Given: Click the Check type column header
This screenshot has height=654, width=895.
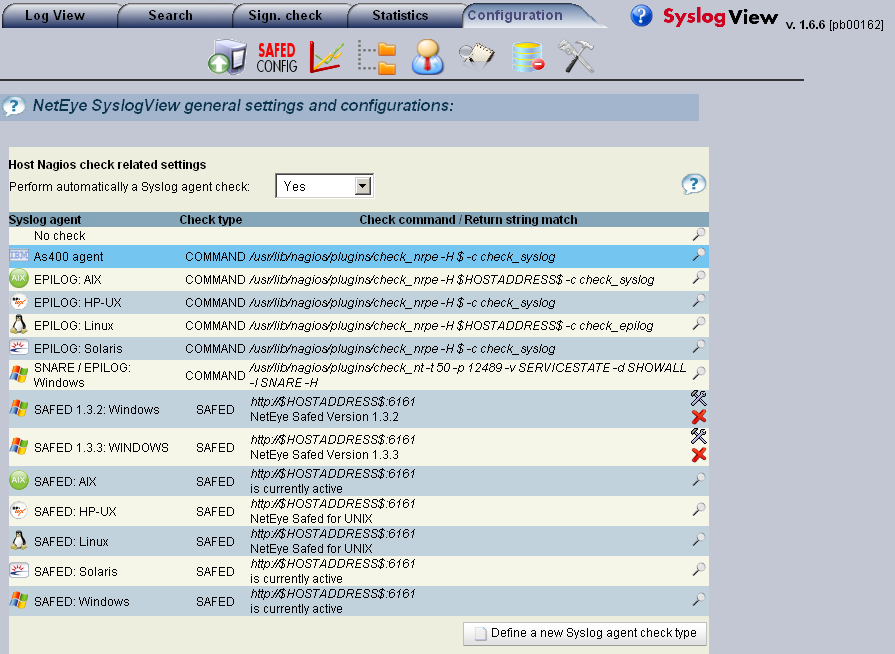Looking at the screenshot, I should (211, 220).
